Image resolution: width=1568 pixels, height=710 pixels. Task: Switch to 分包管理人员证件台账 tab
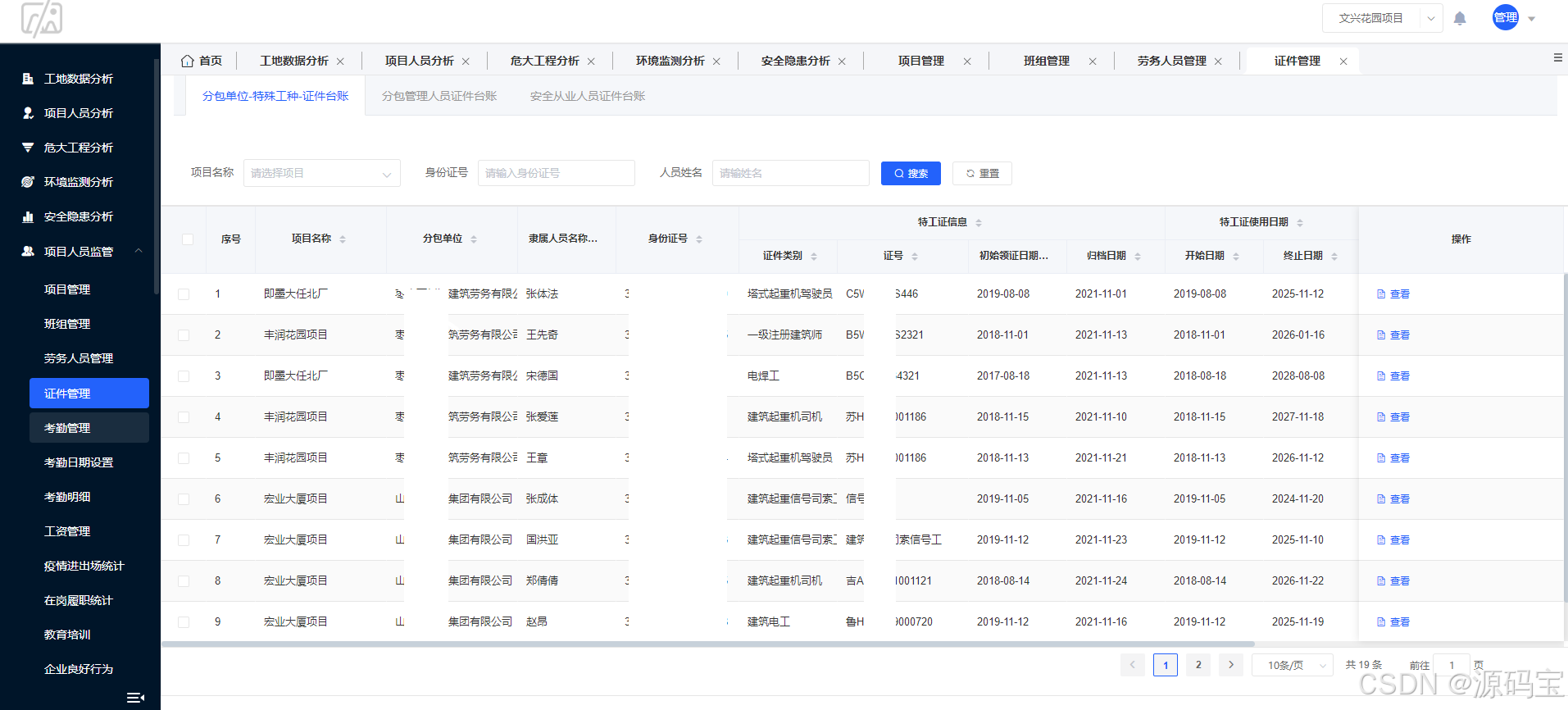tap(439, 96)
